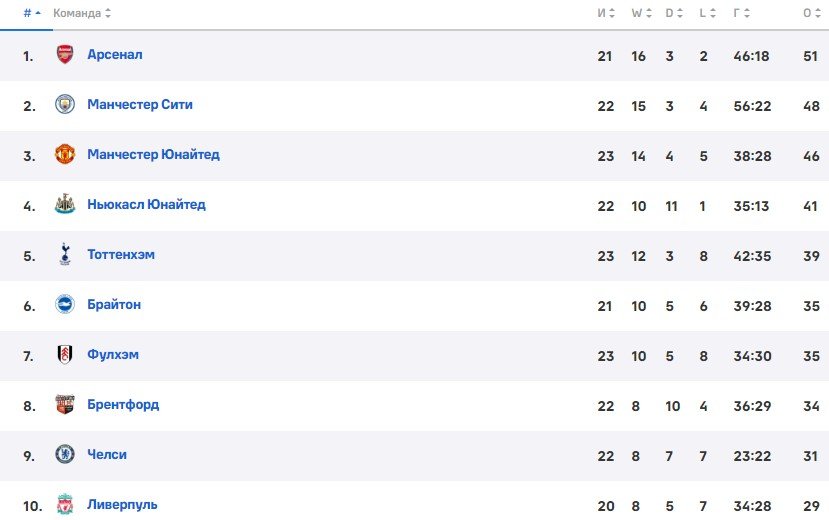
Task: Sort by goals Г column
Action: (x=741, y=13)
